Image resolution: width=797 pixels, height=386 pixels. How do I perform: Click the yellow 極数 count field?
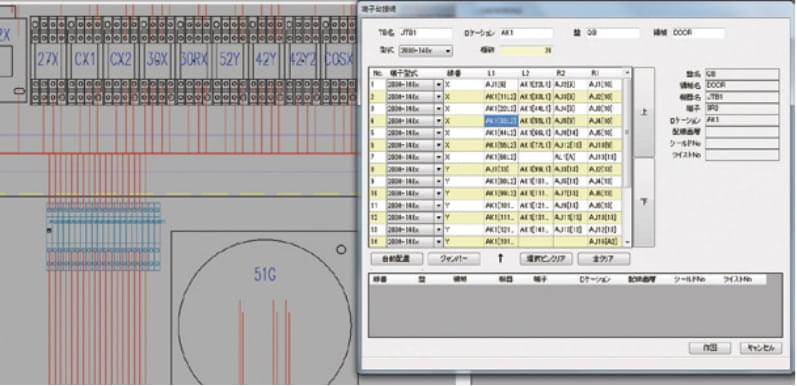526,50
